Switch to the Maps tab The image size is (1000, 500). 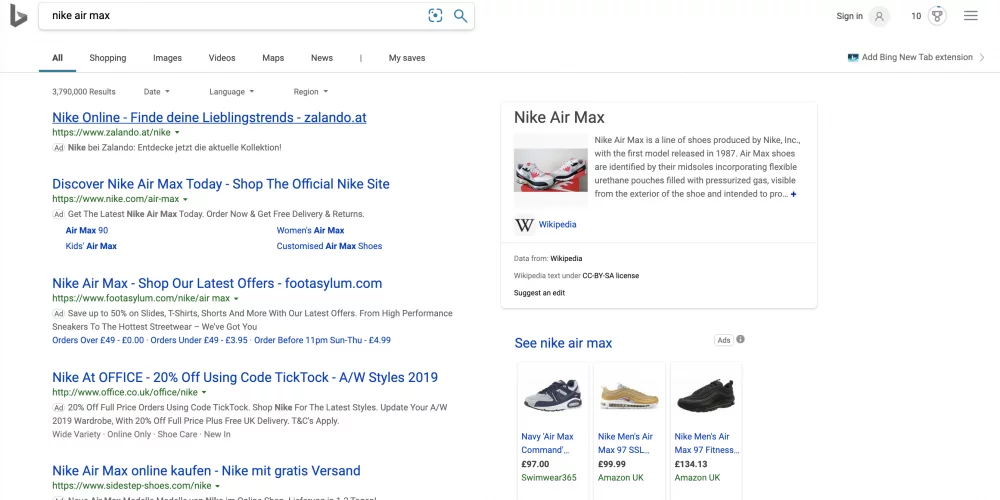point(273,58)
